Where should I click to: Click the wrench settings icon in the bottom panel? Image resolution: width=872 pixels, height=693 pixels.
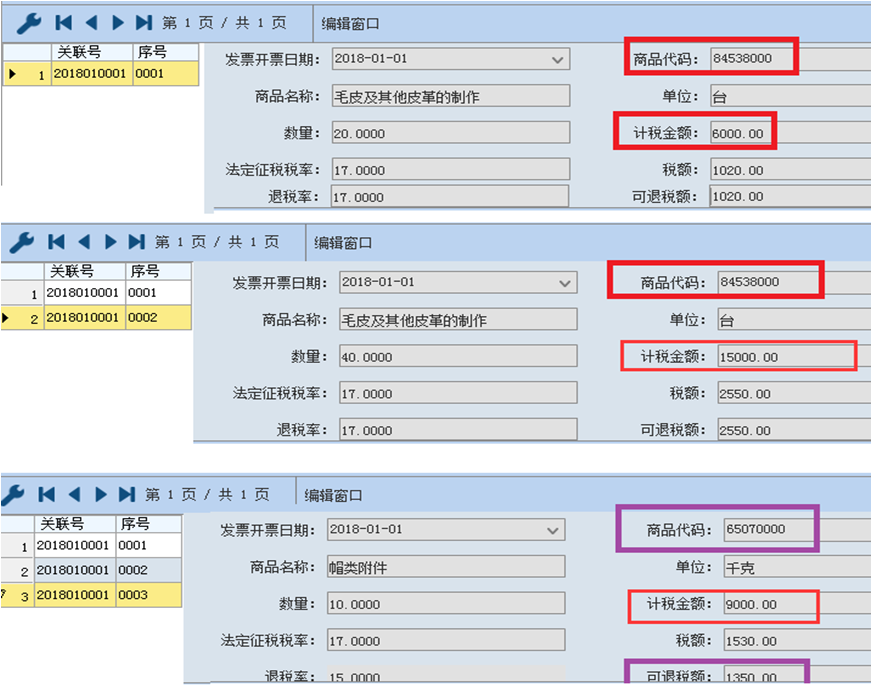tap(13, 494)
